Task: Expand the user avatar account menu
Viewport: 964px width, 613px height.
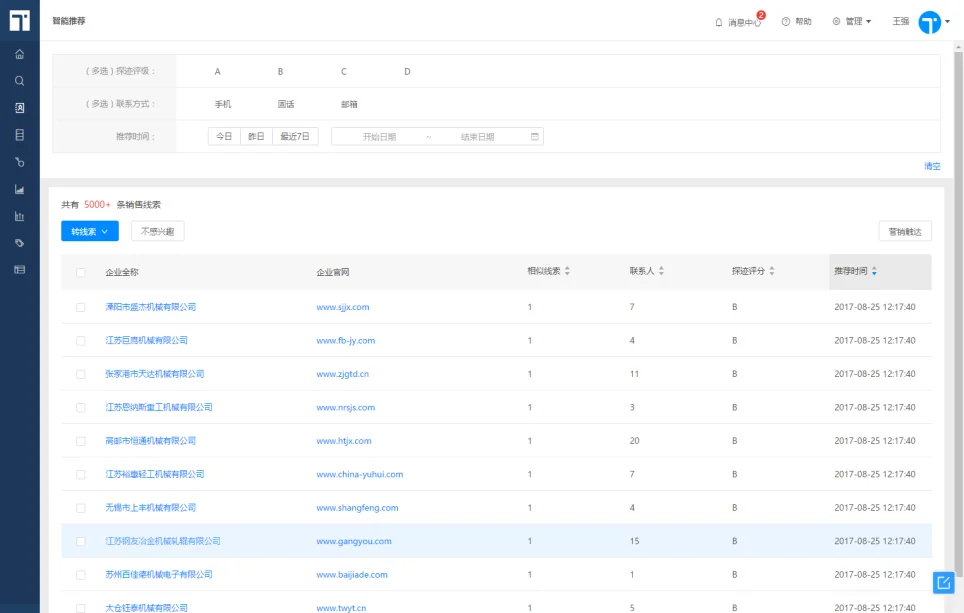Action: (934, 22)
